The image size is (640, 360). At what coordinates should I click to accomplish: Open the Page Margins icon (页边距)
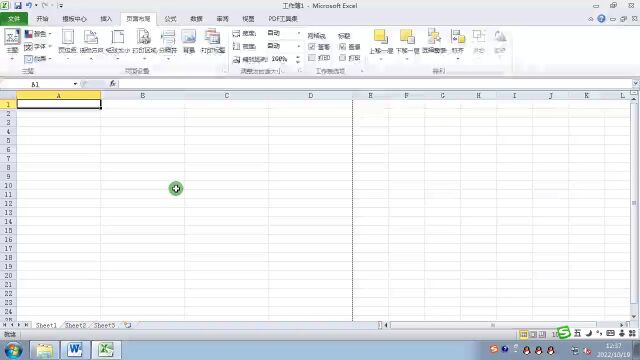click(x=67, y=42)
